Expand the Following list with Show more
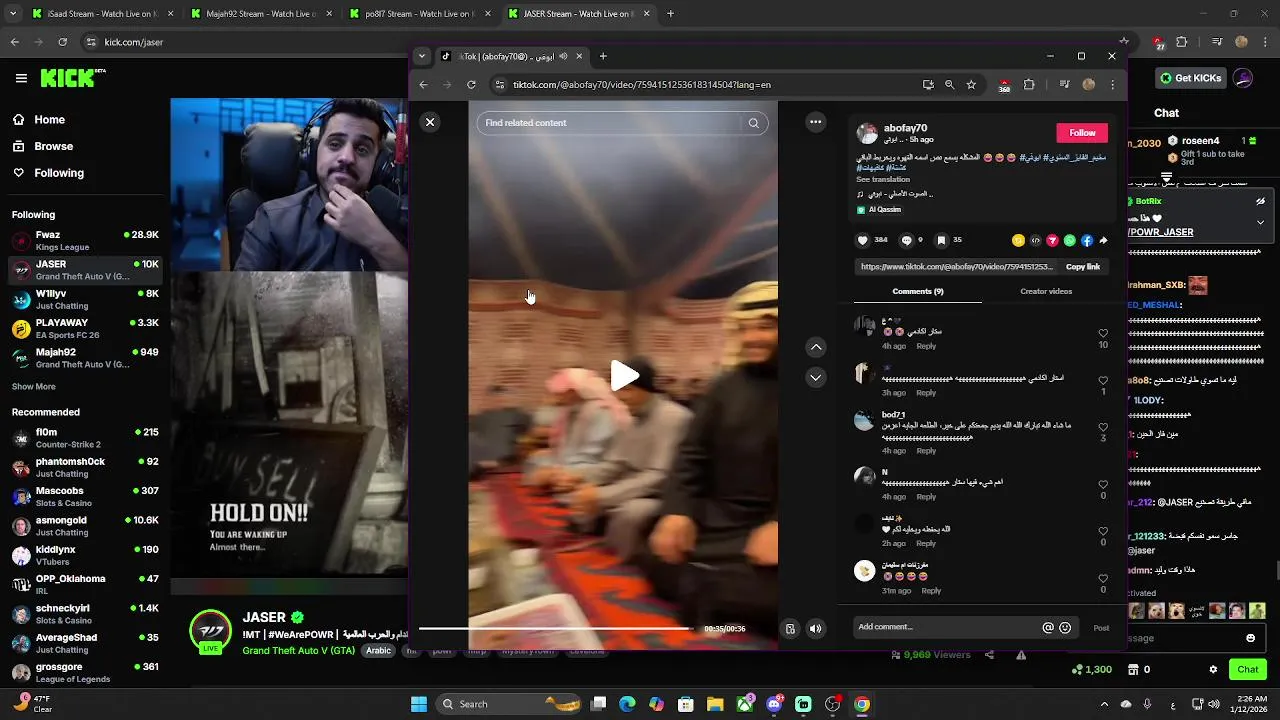 coord(34,387)
